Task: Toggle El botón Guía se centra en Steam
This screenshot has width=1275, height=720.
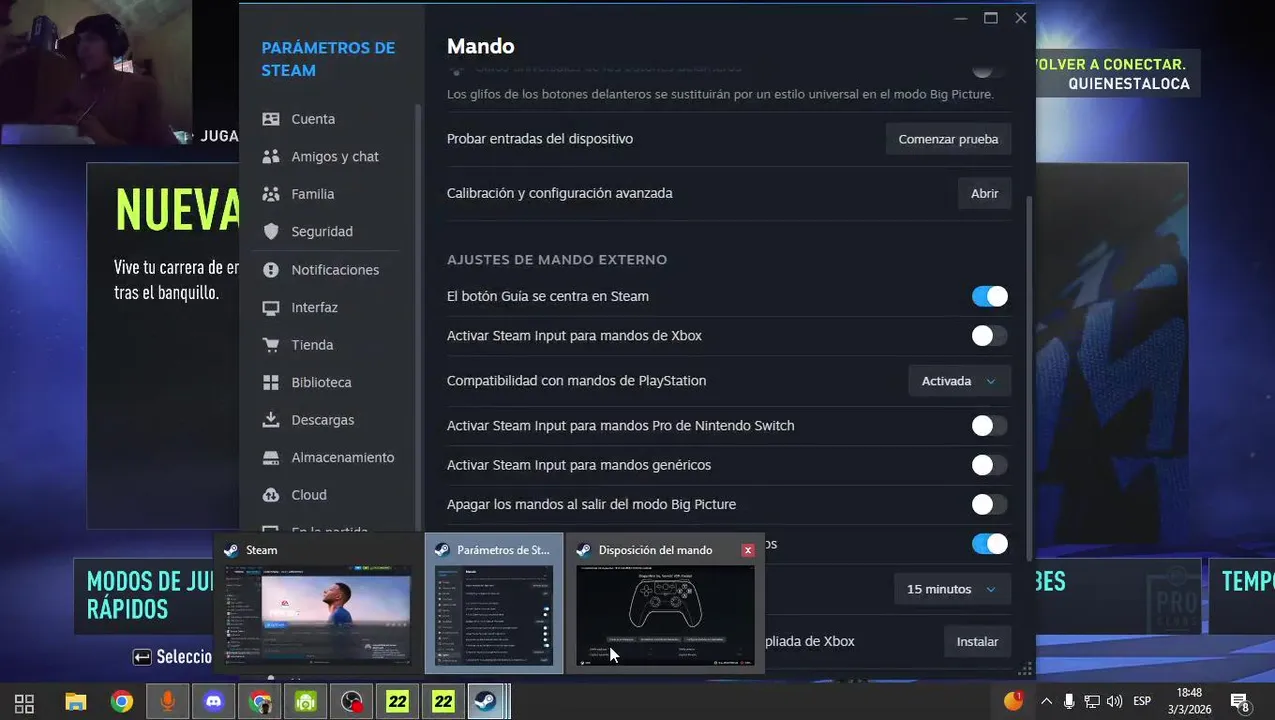Action: (989, 296)
